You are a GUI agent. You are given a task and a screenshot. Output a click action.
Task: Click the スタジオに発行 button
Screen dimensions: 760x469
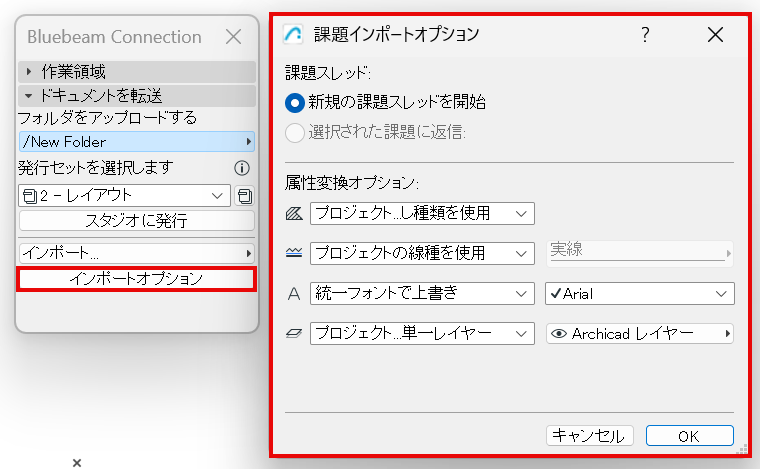click(137, 221)
